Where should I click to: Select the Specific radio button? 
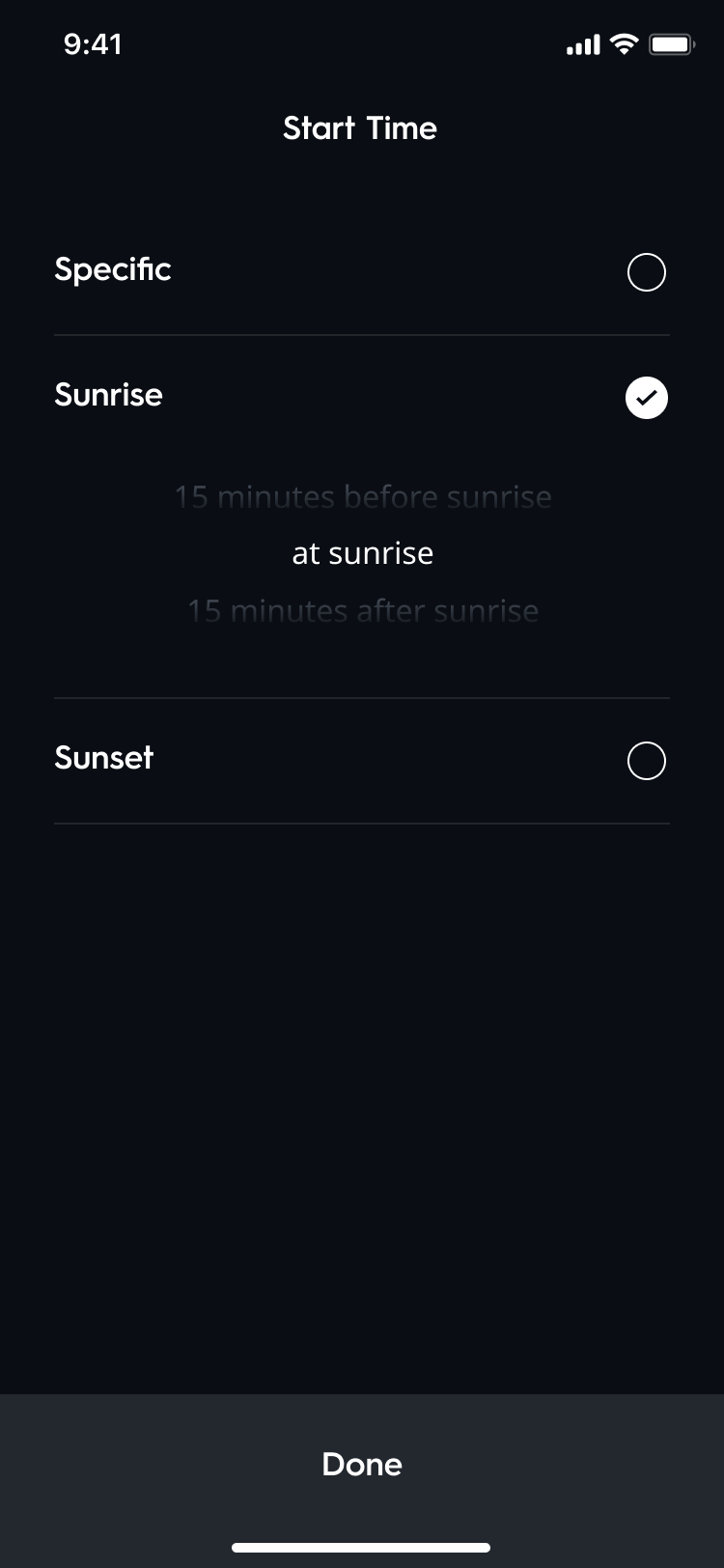click(x=647, y=272)
